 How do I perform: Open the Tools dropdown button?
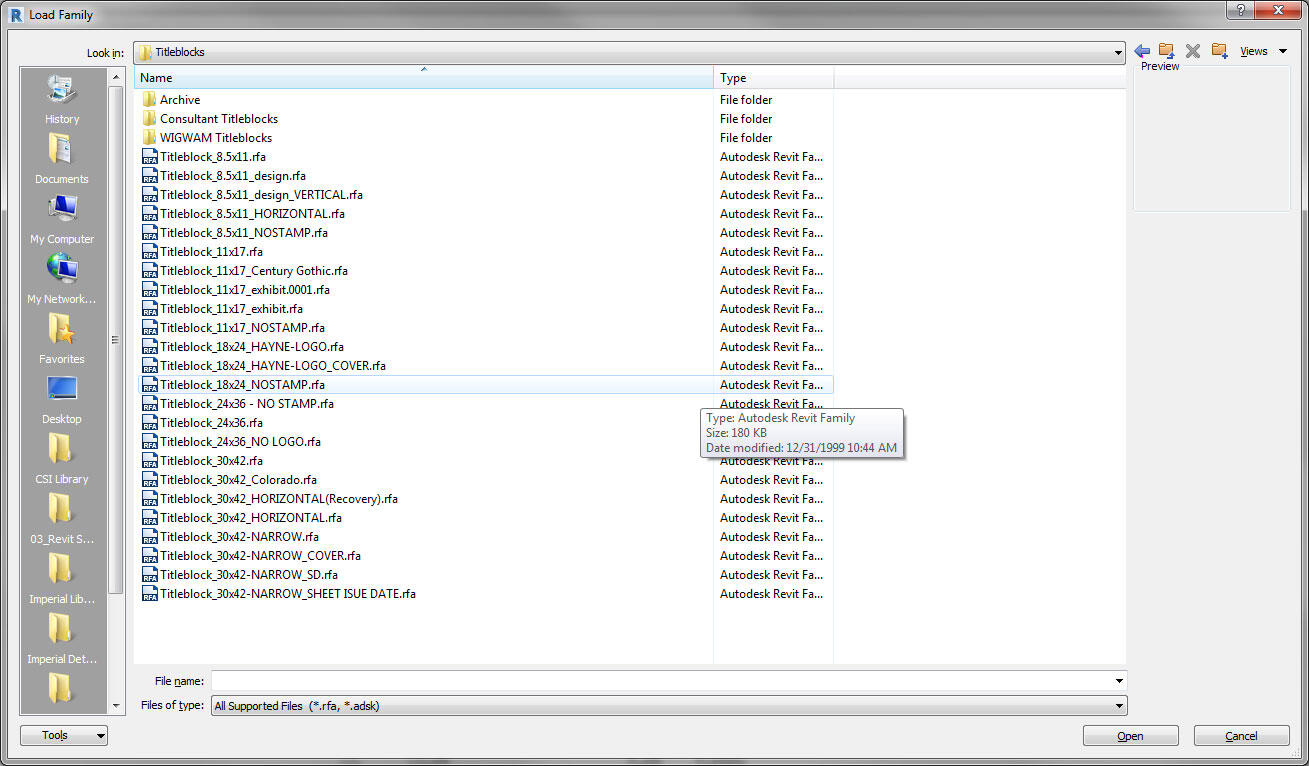tap(64, 736)
